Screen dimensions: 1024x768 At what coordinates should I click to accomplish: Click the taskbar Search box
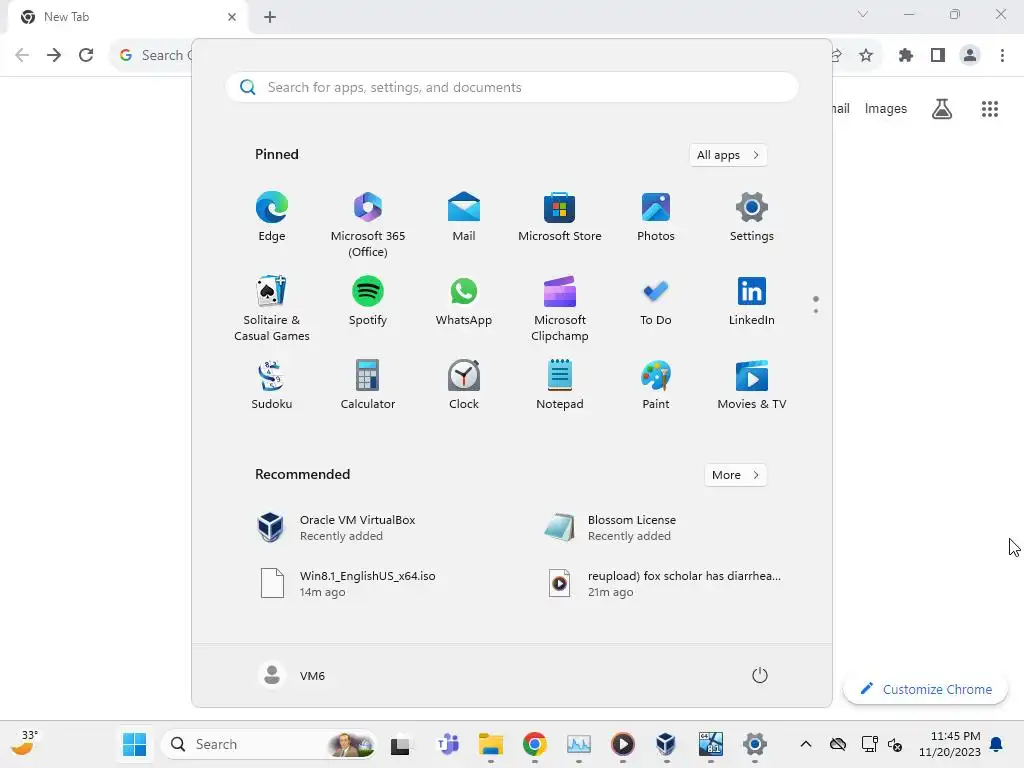click(x=268, y=744)
